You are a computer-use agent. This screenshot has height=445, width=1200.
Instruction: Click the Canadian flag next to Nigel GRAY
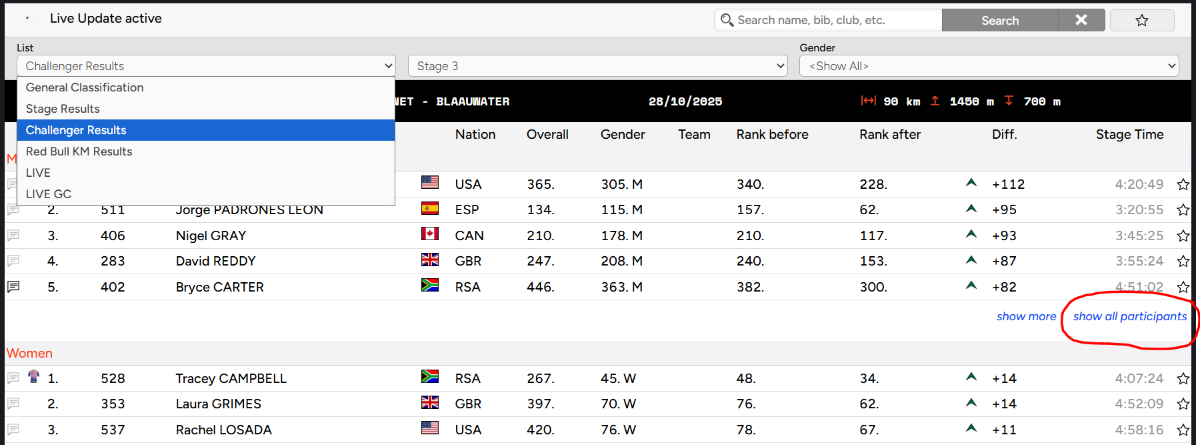pos(430,235)
